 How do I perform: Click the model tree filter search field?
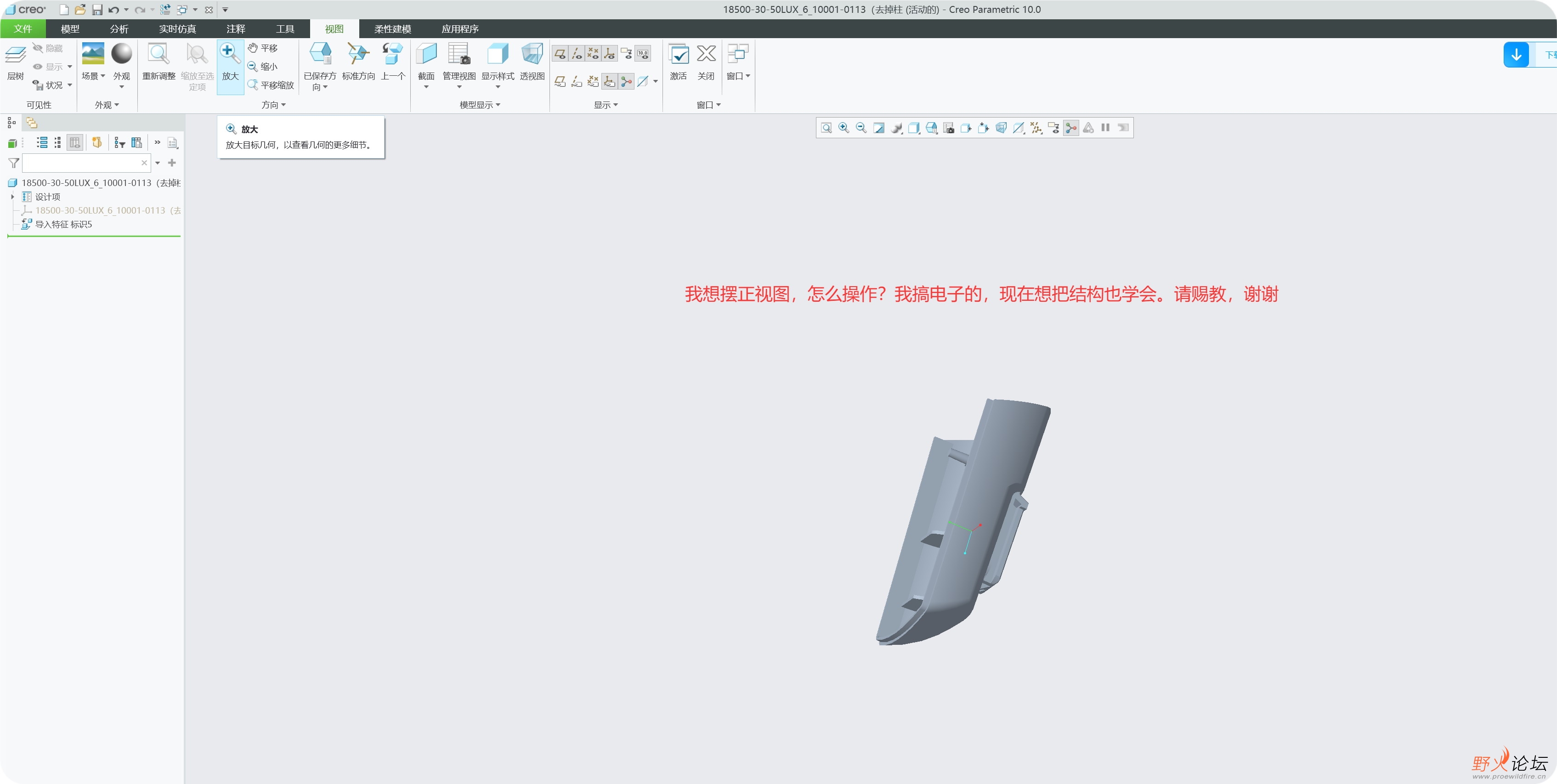point(82,163)
